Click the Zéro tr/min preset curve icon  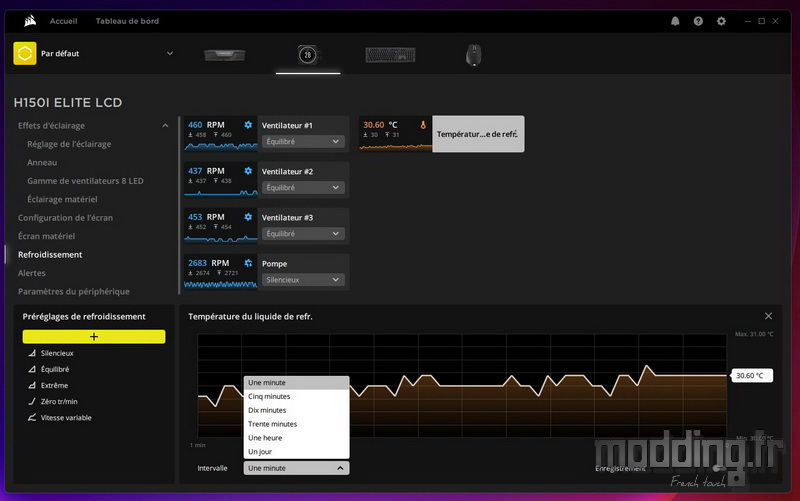pyautogui.click(x=32, y=401)
